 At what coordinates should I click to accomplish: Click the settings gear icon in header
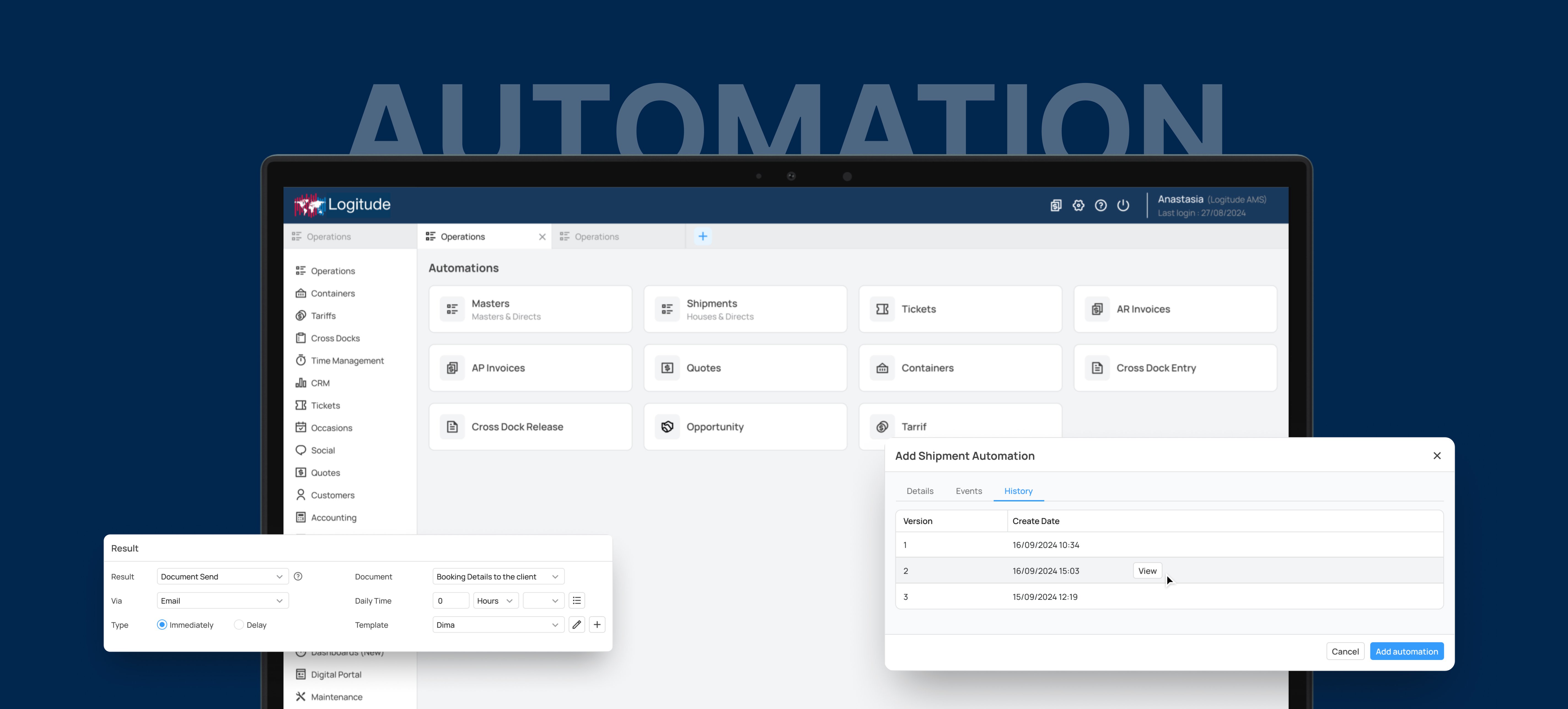tap(1078, 206)
